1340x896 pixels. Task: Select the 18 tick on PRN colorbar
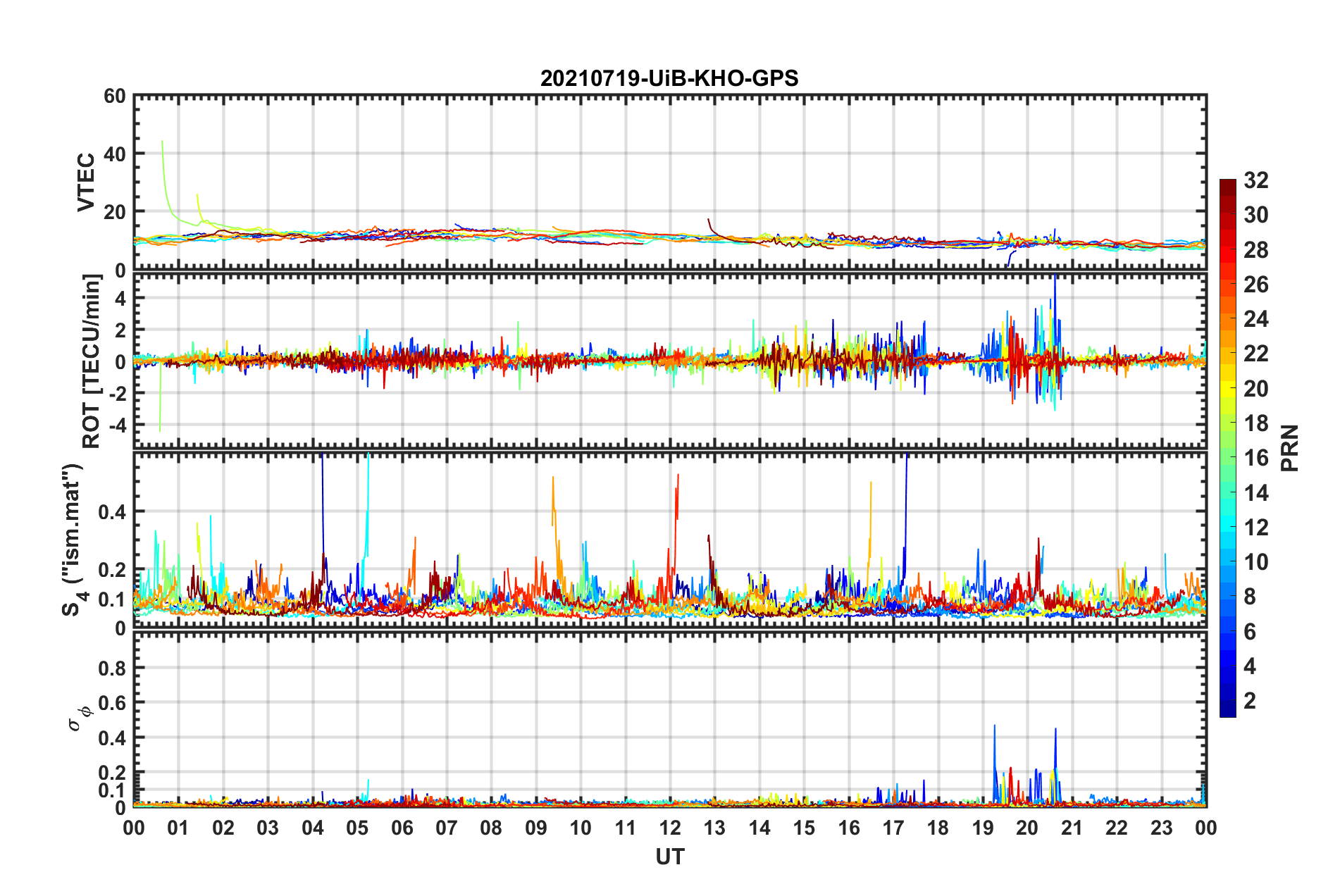pyautogui.click(x=1255, y=423)
